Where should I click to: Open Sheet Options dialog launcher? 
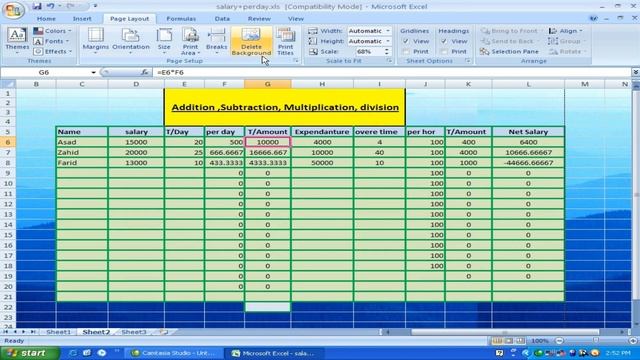coord(468,61)
